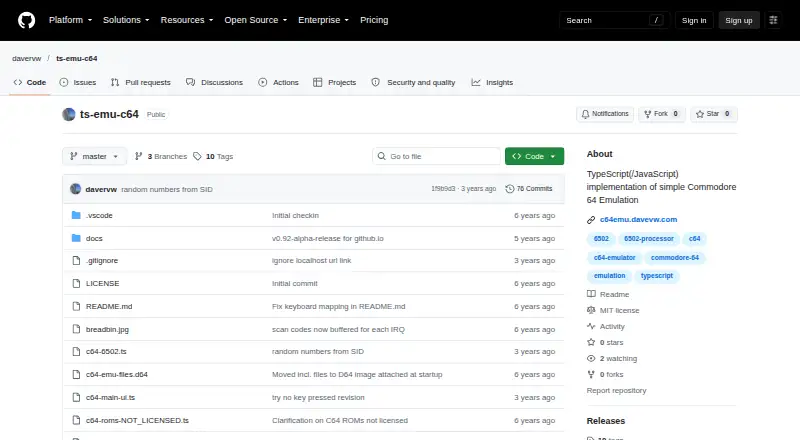Focus the top Search field
This screenshot has height=440, width=800.
point(614,20)
